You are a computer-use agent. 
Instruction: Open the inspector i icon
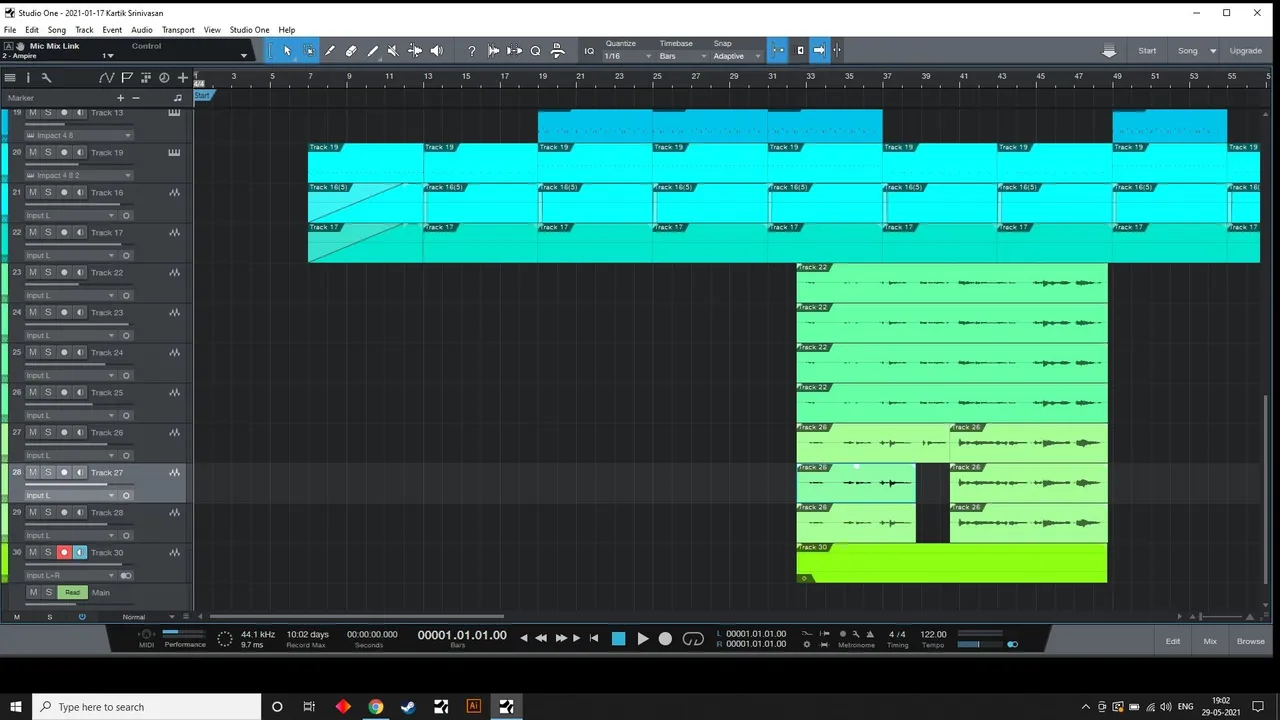click(x=28, y=78)
